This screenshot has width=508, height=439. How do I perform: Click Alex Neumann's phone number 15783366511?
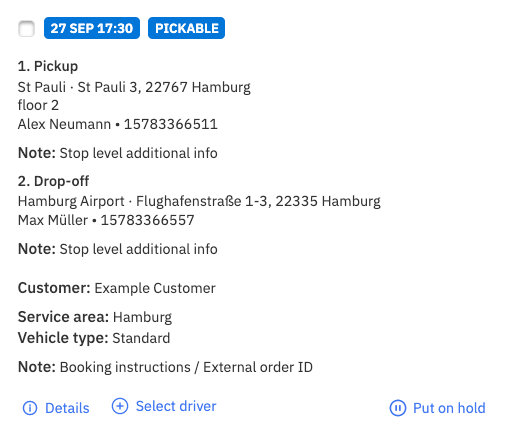click(x=171, y=124)
